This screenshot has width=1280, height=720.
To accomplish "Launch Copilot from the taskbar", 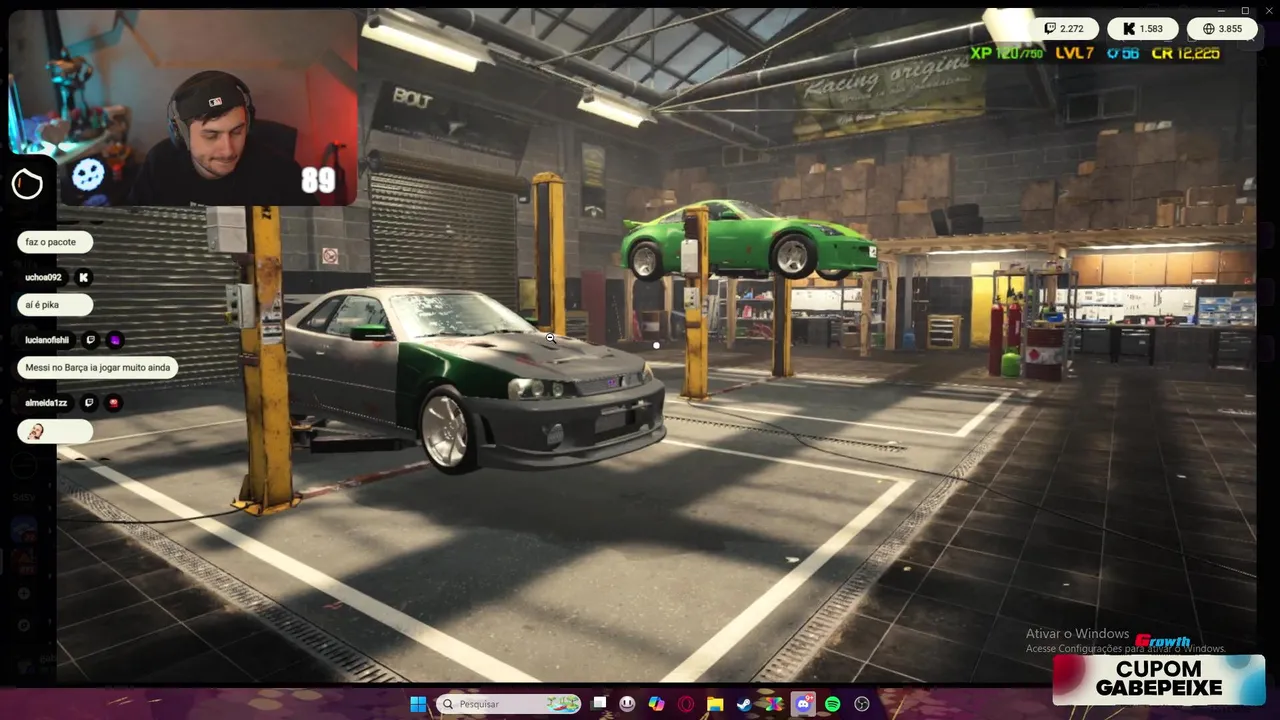I will coord(656,704).
